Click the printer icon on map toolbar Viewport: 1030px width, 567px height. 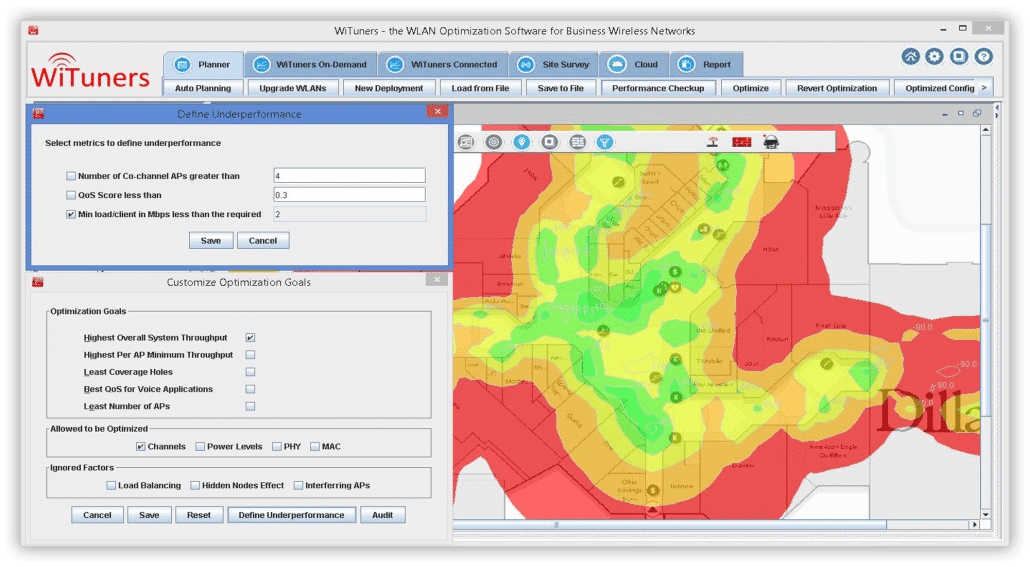[771, 142]
